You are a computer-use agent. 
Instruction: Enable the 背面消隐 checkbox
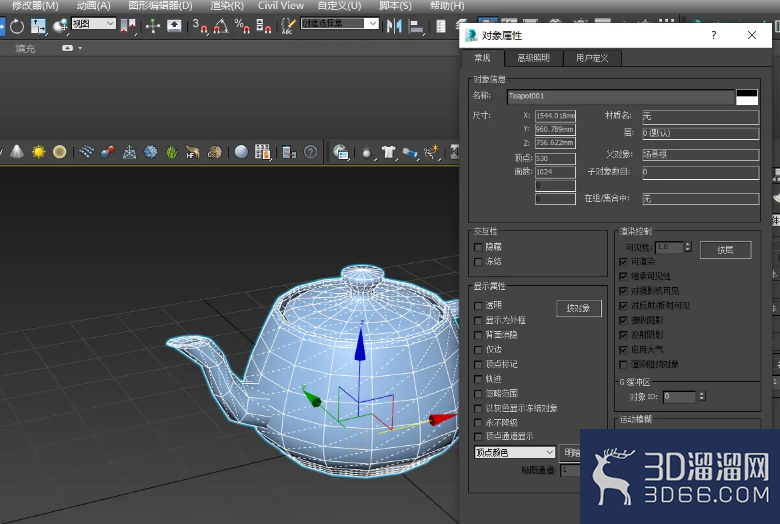point(479,335)
